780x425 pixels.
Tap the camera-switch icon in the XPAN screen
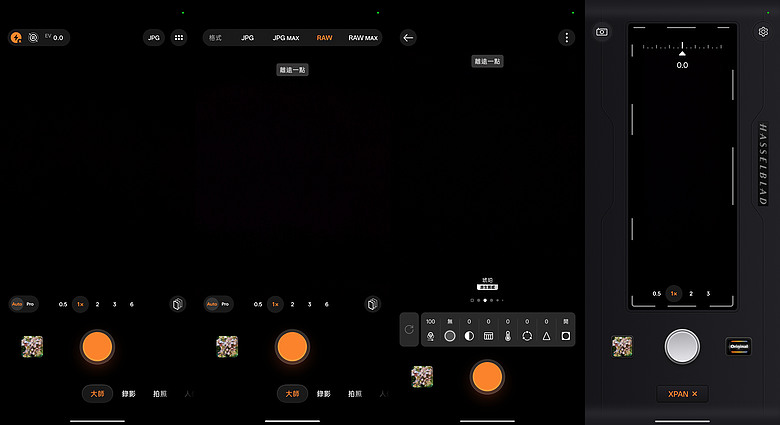(x=602, y=32)
